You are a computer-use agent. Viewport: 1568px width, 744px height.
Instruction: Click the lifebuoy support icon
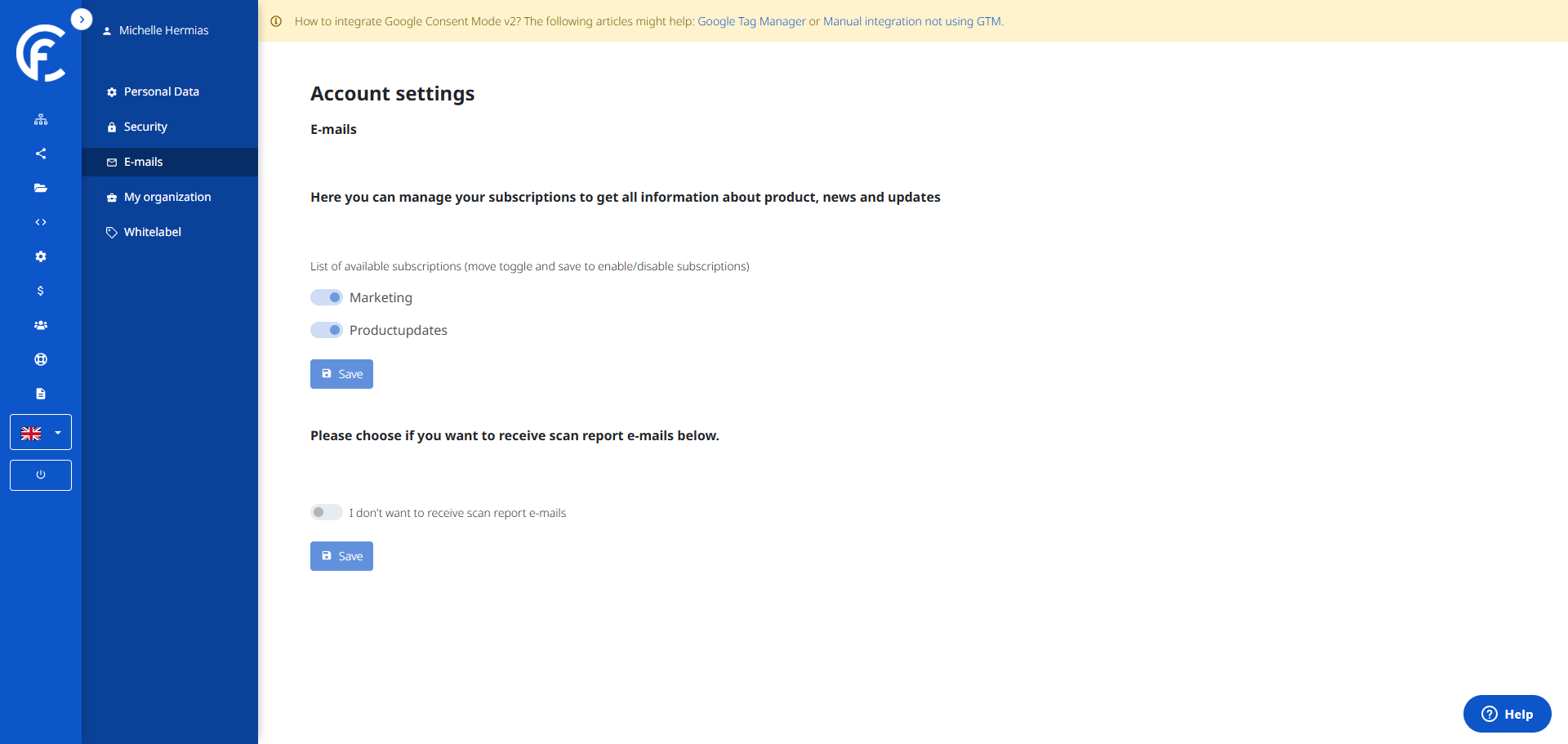(x=41, y=359)
